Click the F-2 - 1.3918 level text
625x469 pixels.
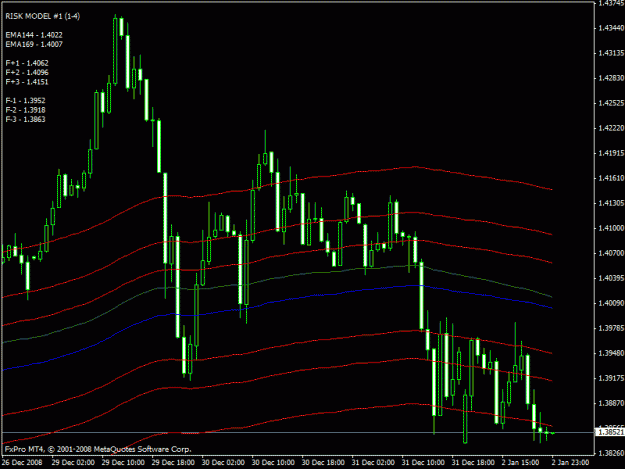26,110
